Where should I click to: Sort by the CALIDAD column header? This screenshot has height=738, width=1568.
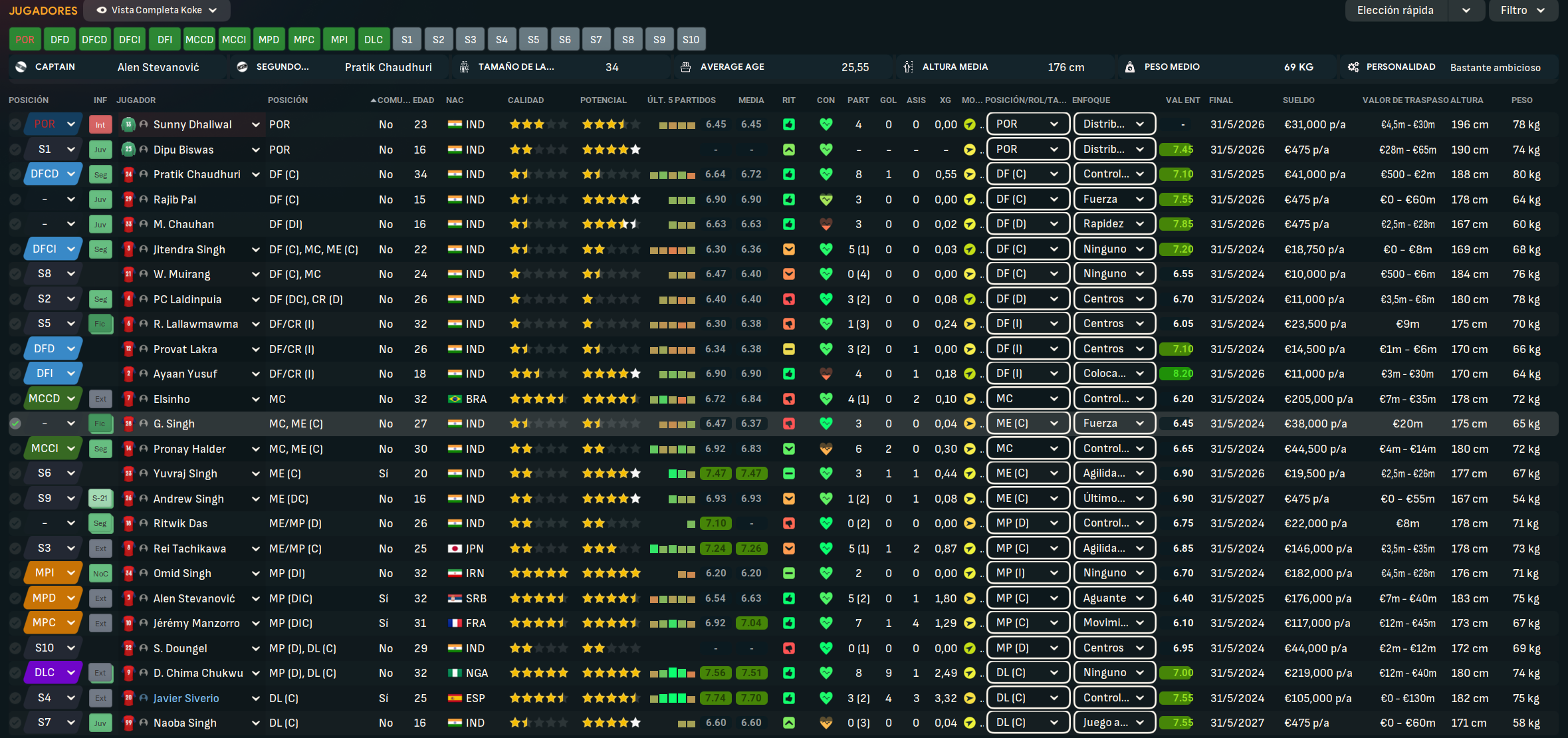pyautogui.click(x=526, y=100)
